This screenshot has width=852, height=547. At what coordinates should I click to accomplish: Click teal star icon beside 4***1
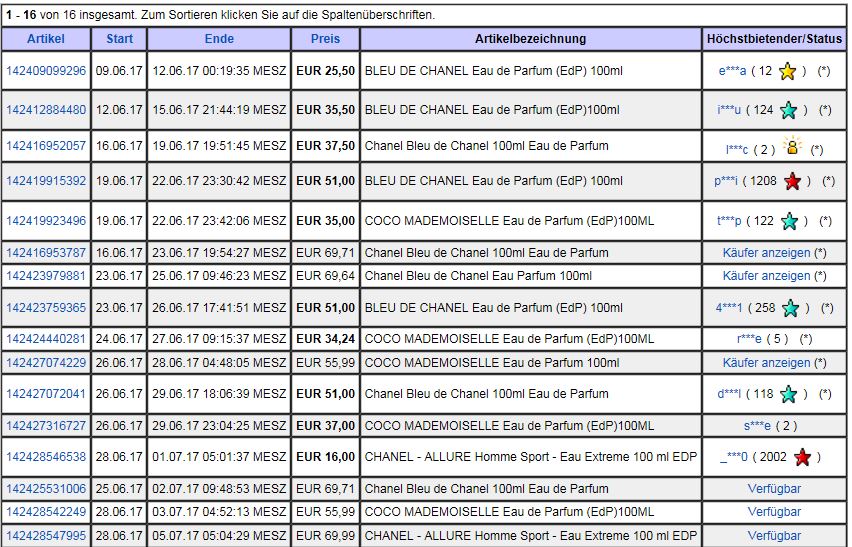[x=791, y=308]
